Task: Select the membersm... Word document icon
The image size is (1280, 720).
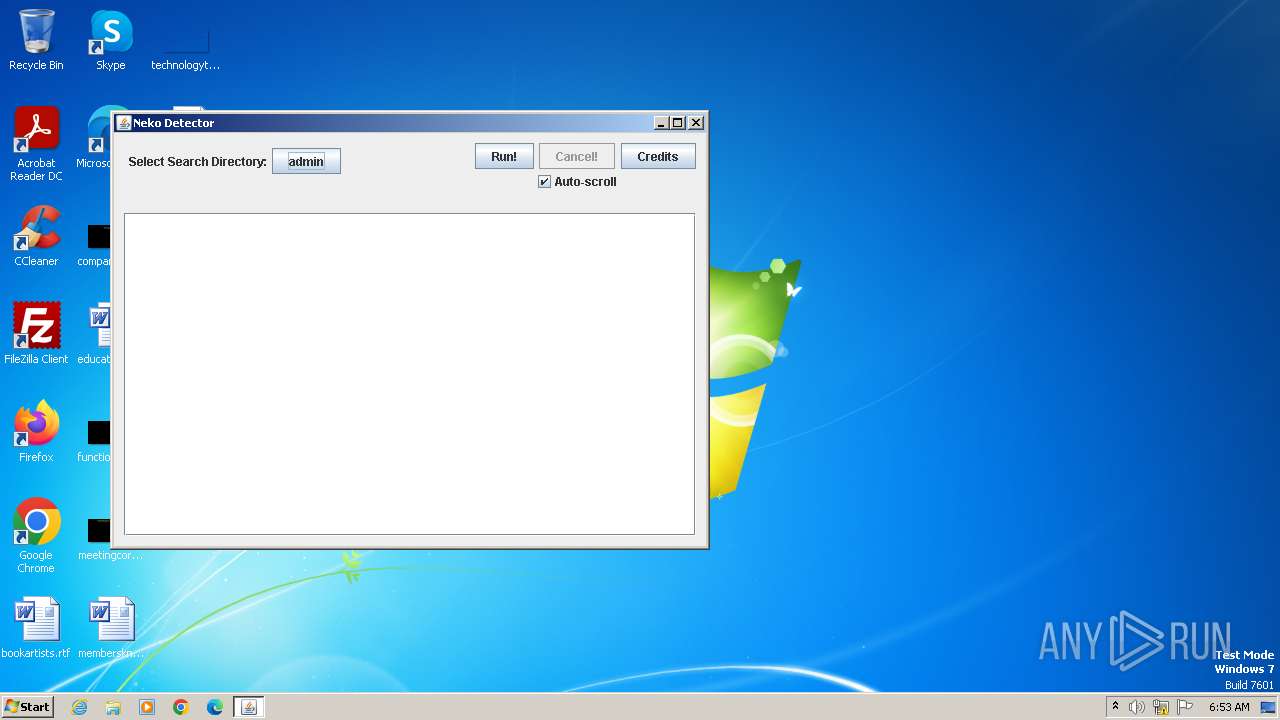Action: [111, 628]
